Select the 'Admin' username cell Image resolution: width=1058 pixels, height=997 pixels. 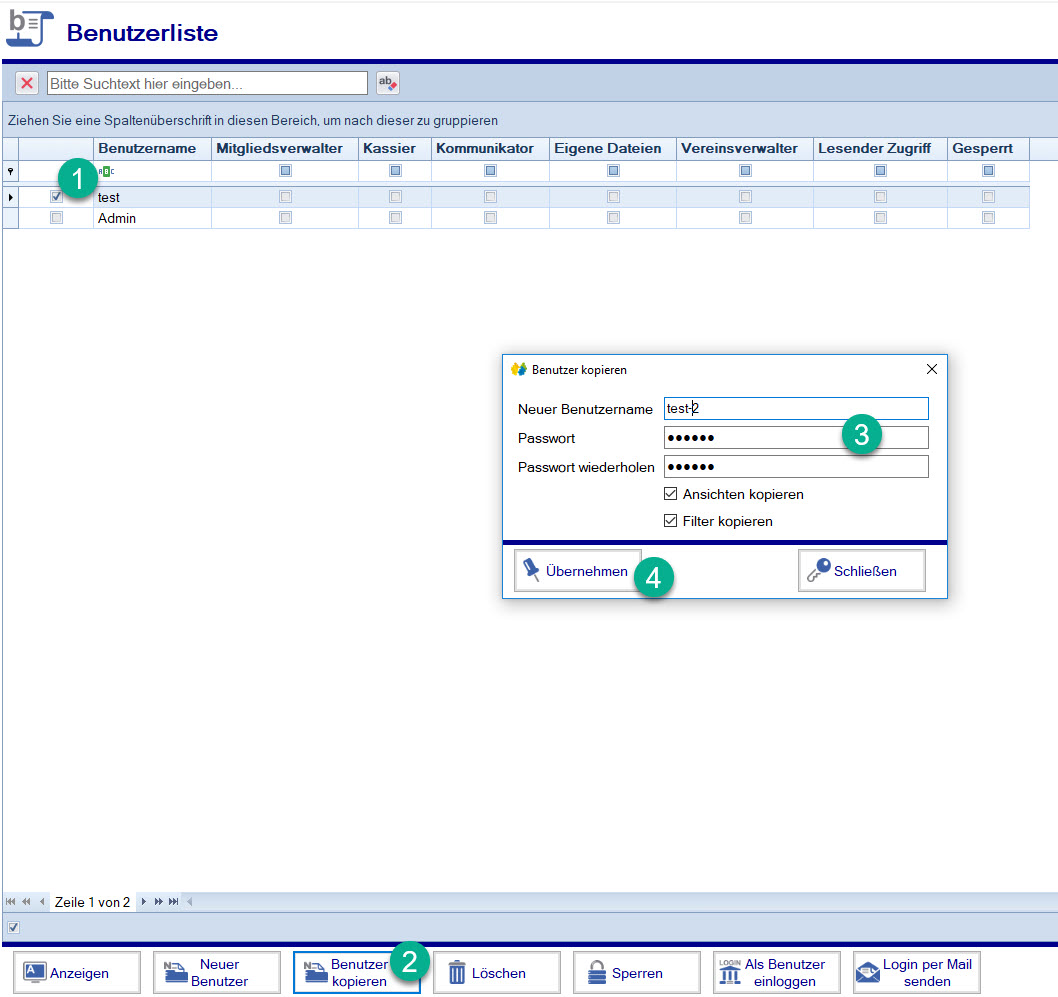152,218
